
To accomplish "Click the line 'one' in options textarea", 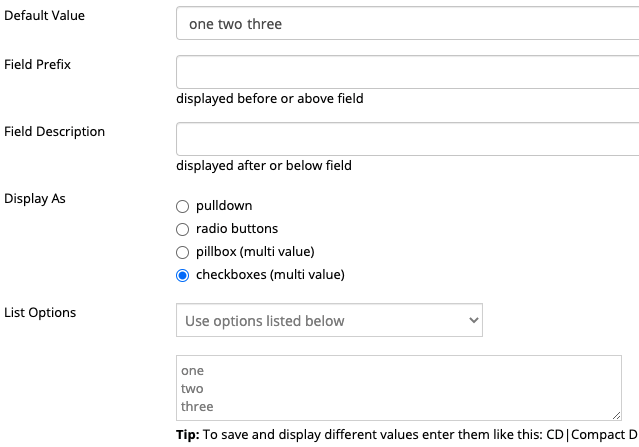I will [x=193, y=371].
